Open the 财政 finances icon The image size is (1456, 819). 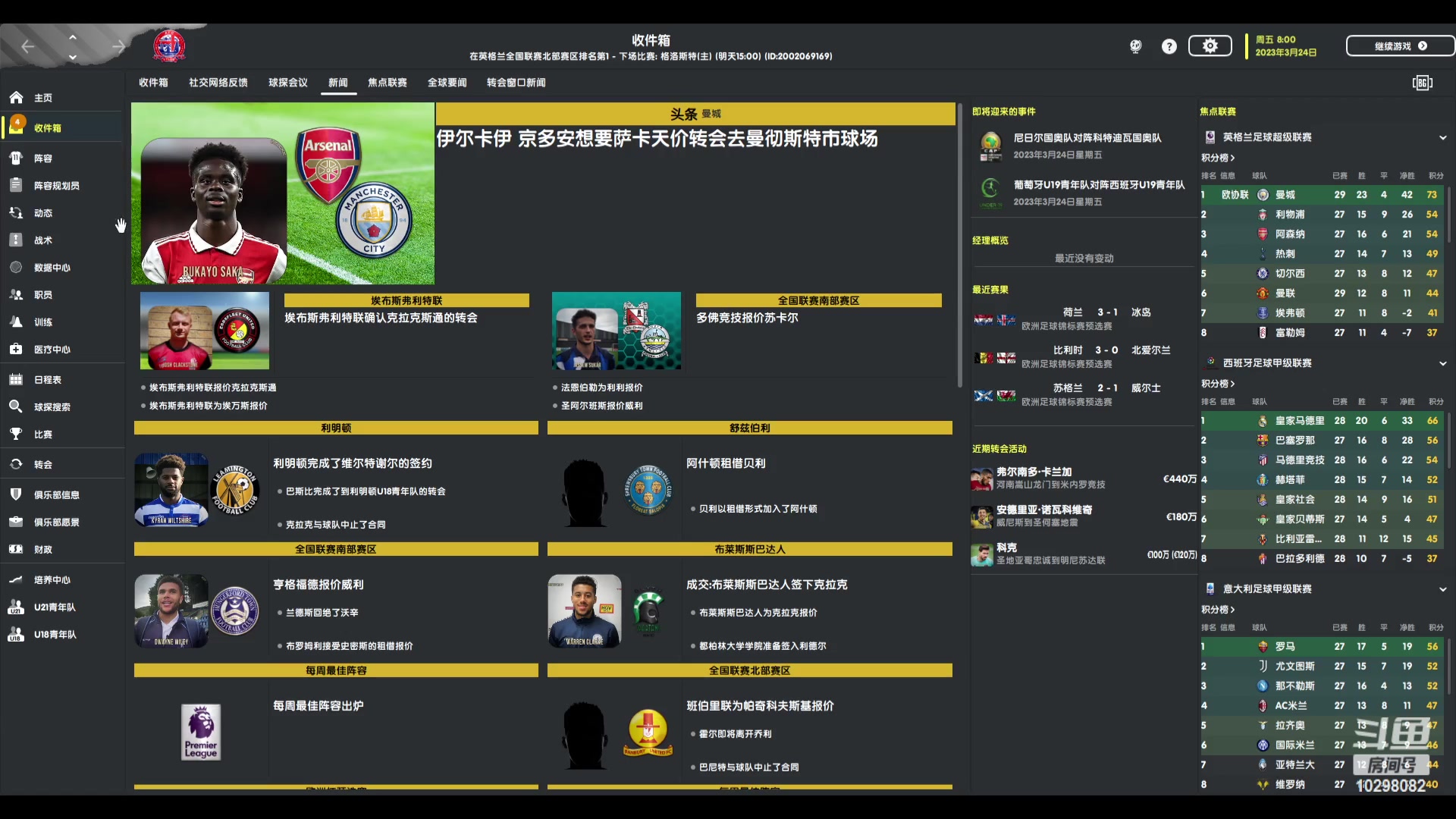(16, 550)
